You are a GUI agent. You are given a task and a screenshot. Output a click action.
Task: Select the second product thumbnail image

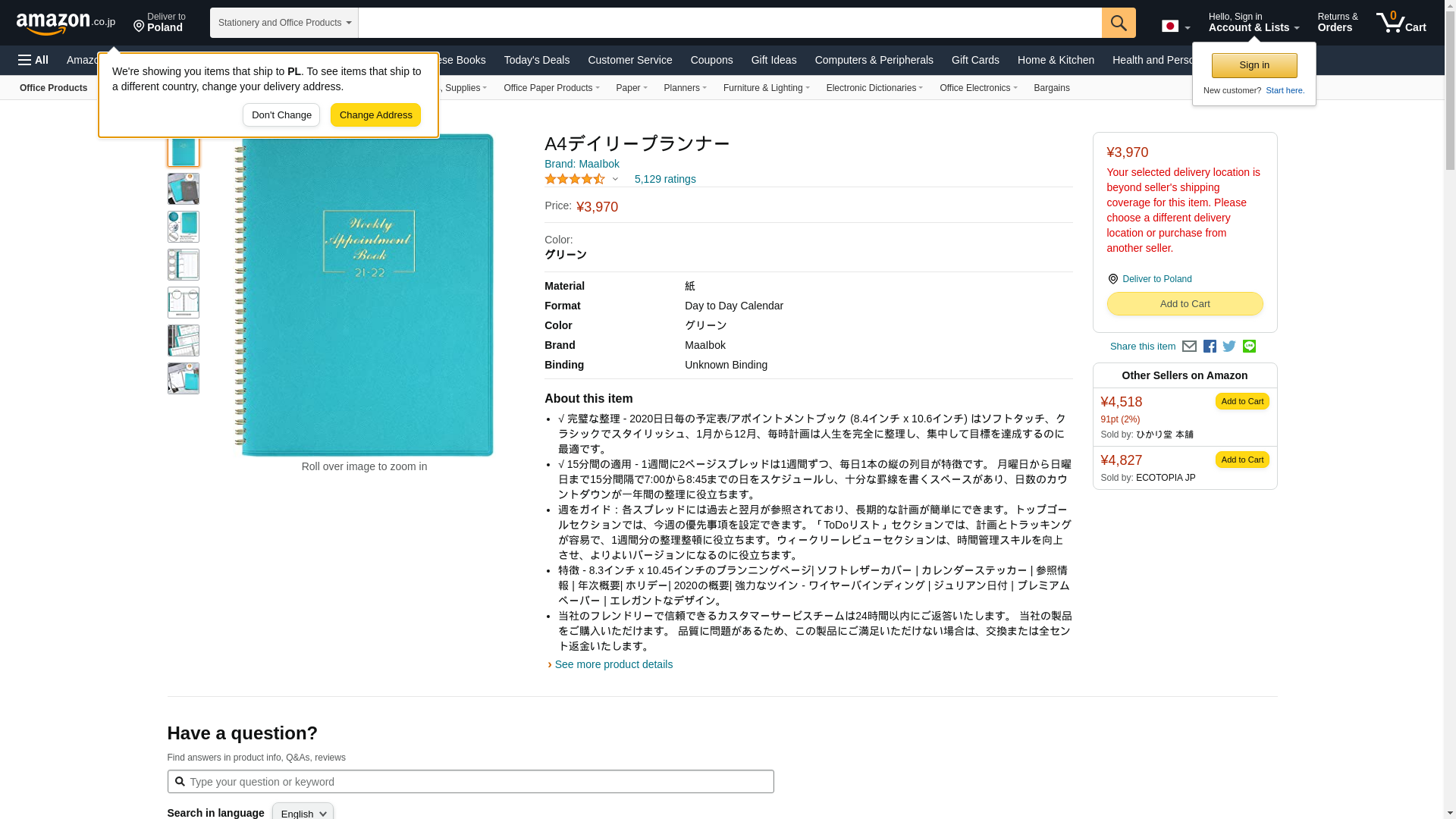(x=184, y=189)
